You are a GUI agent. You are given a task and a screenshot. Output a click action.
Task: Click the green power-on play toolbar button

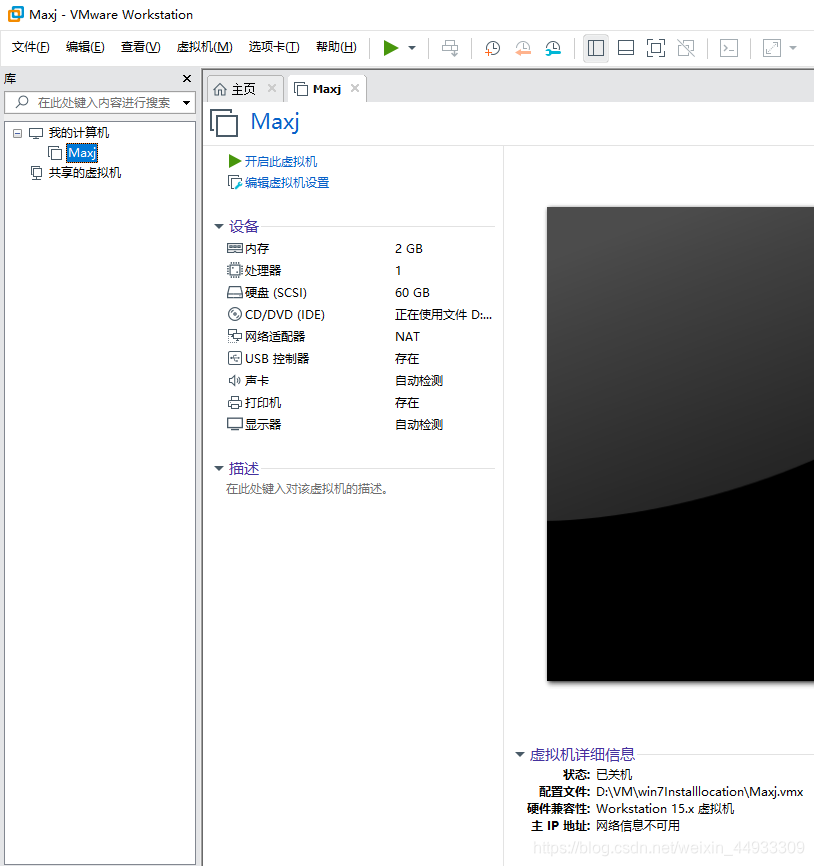click(x=390, y=48)
